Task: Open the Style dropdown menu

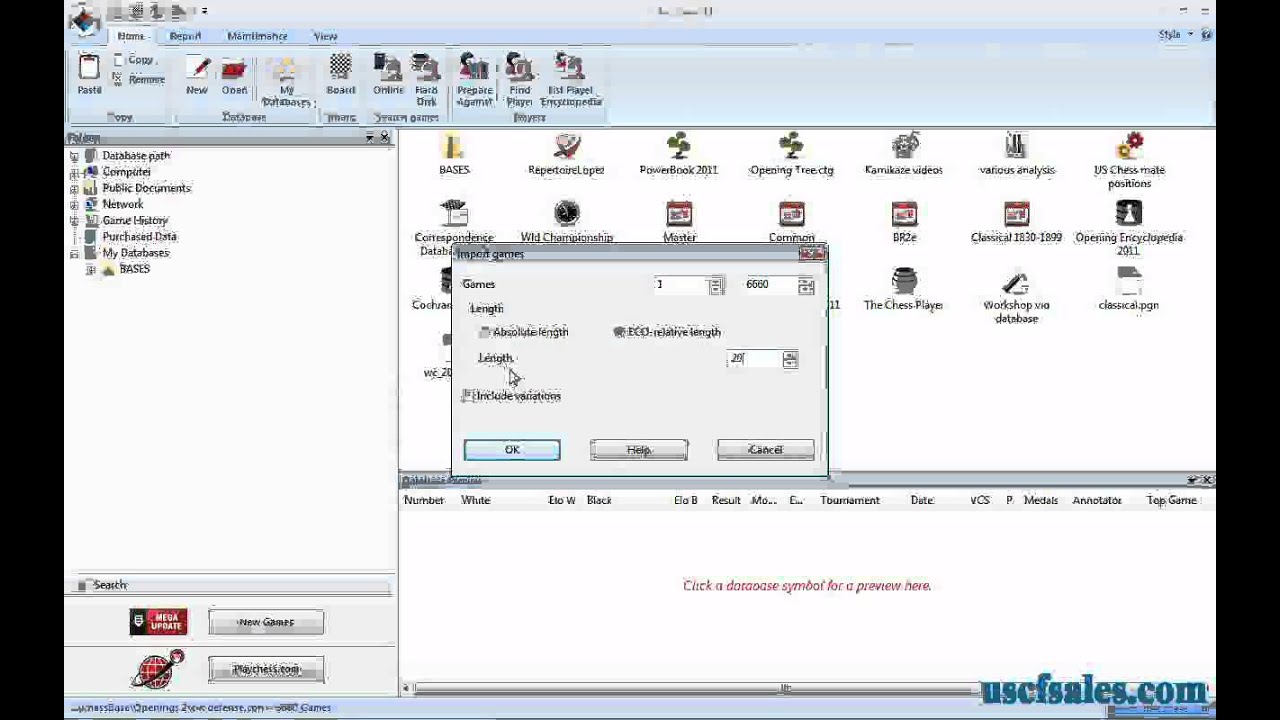Action: click(1175, 35)
